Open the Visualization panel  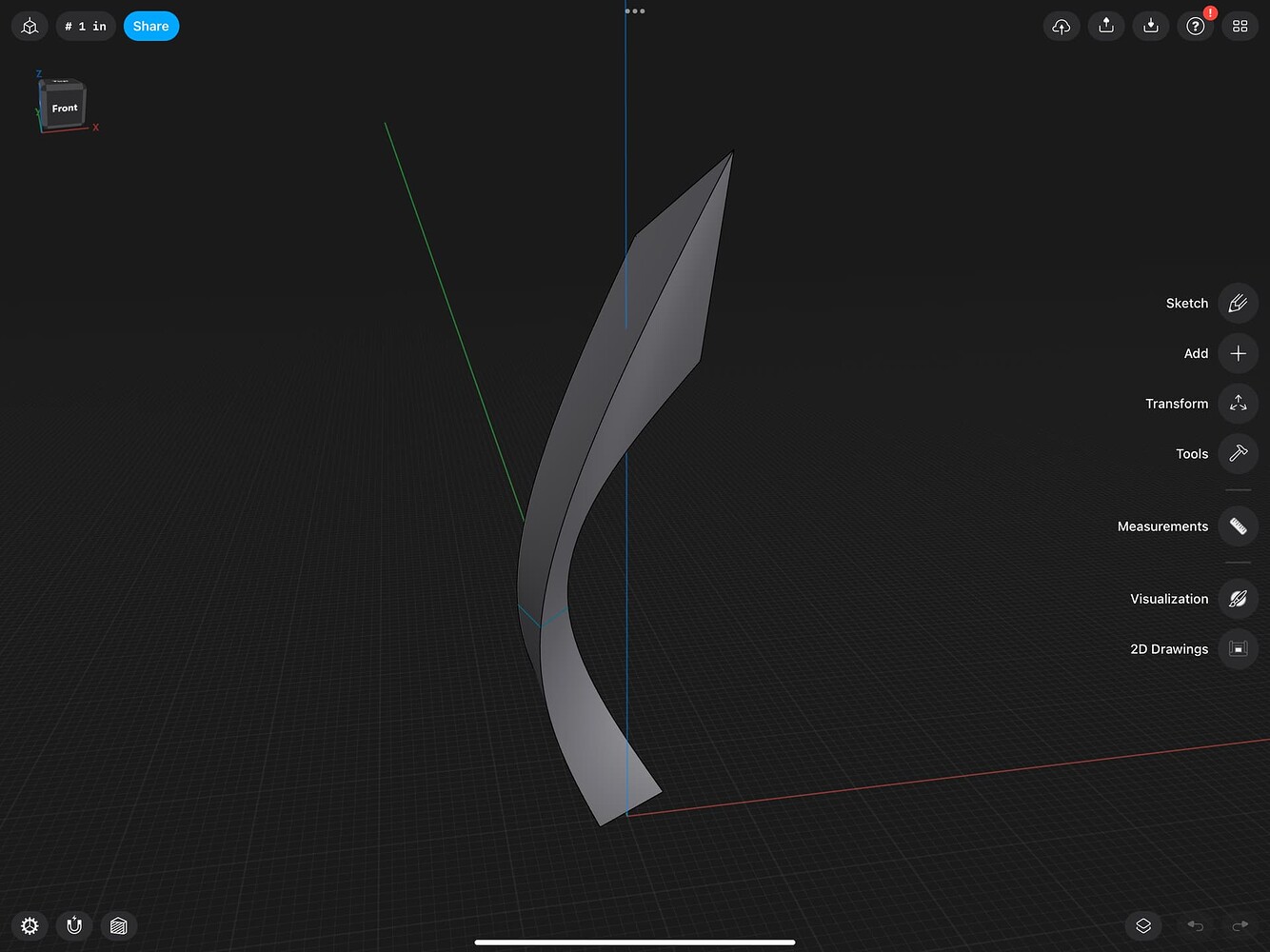pyautogui.click(x=1238, y=599)
